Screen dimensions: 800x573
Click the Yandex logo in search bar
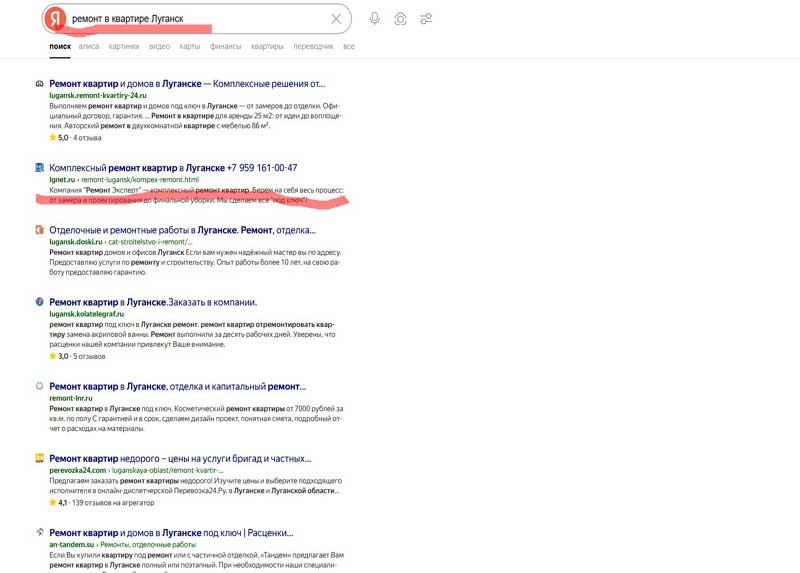(x=55, y=19)
